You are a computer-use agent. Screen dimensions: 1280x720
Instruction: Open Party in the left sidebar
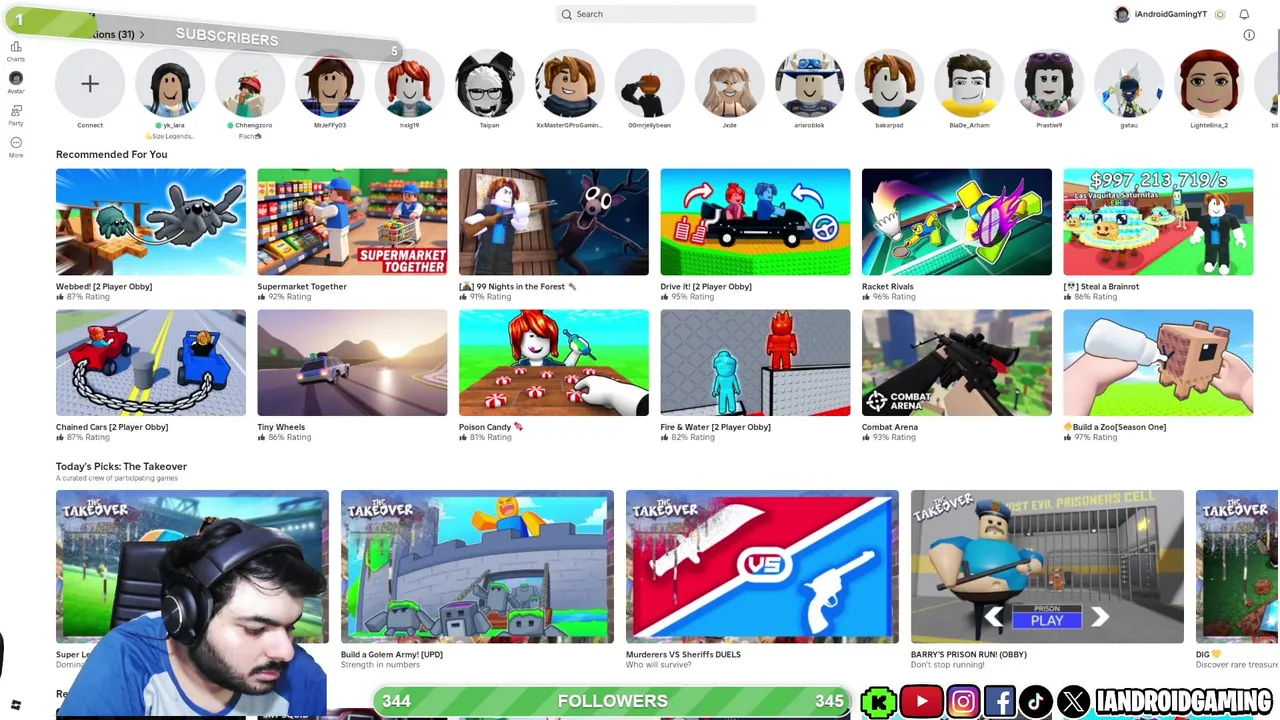coord(16,114)
